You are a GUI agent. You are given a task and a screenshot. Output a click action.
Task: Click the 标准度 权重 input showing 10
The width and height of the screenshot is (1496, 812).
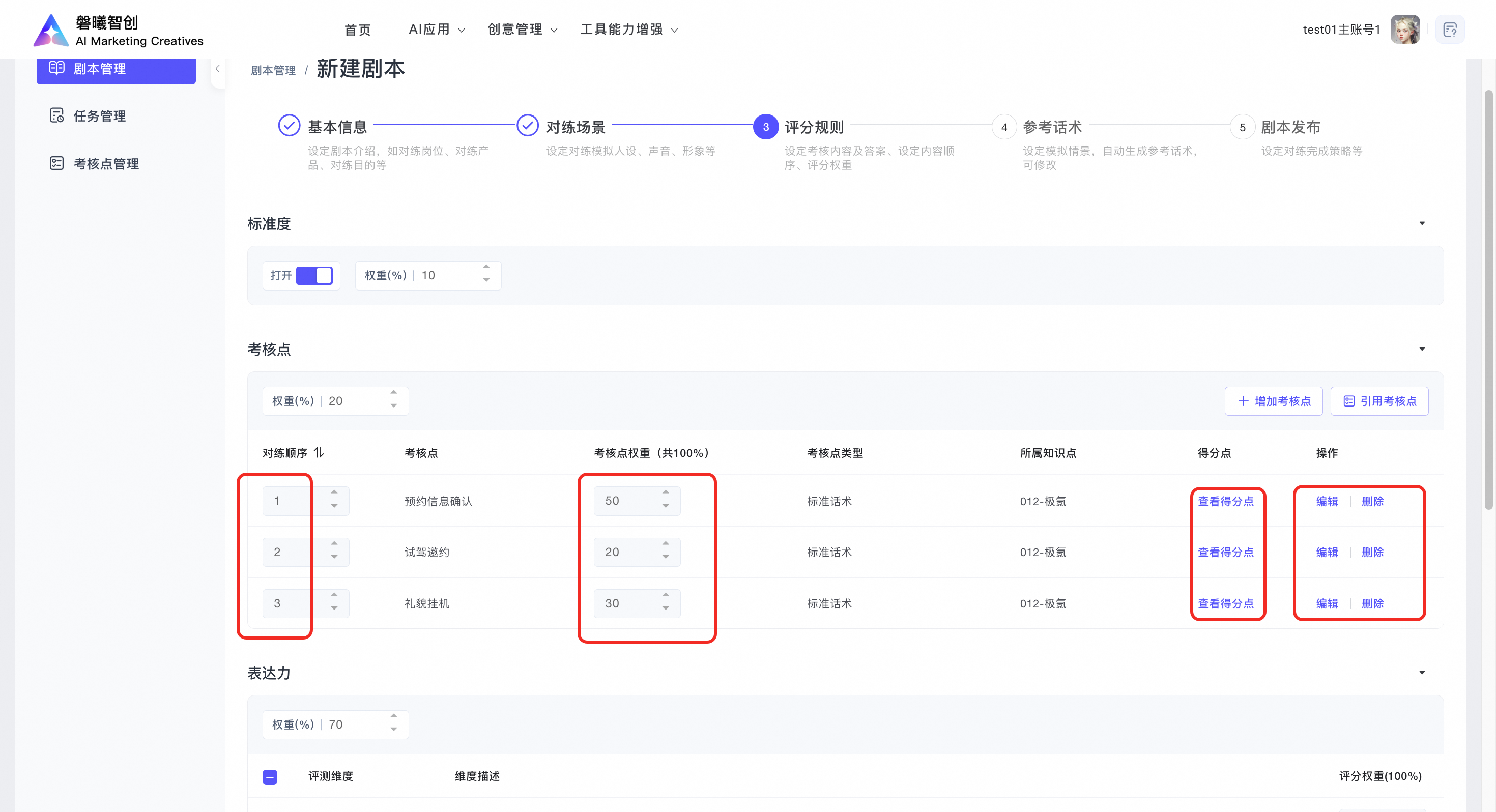coord(428,275)
